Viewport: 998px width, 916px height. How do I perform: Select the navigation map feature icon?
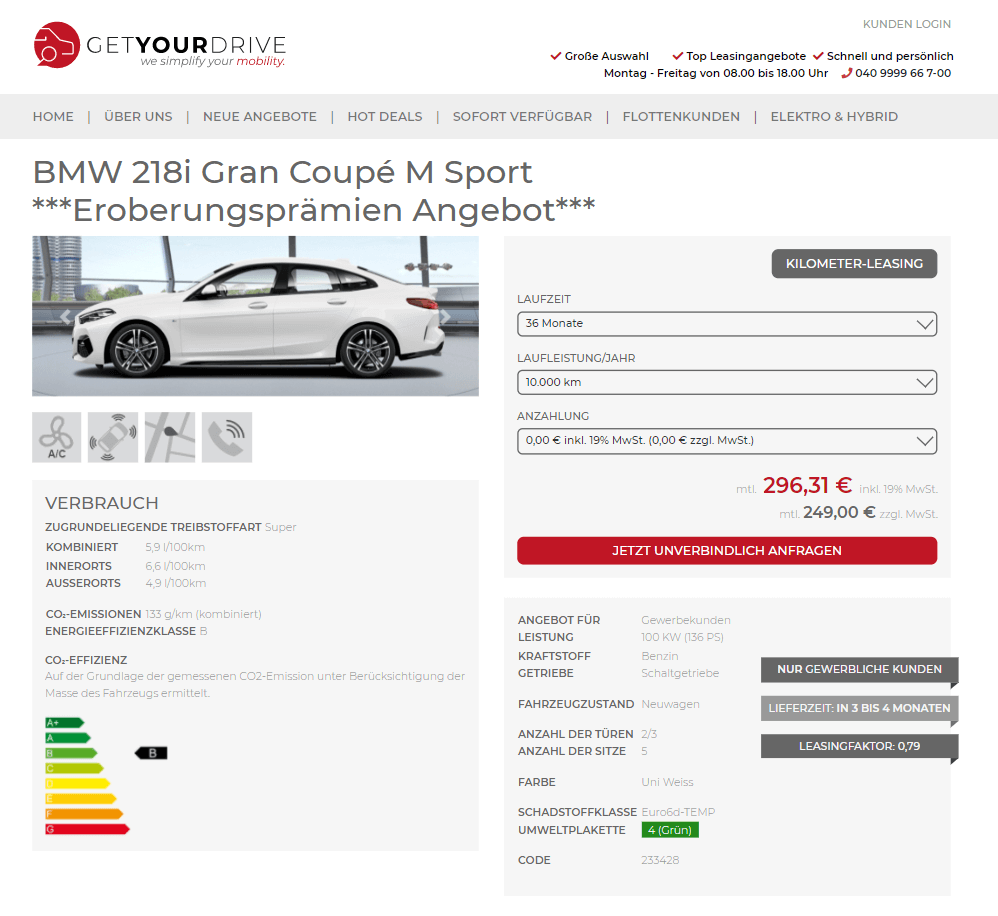coord(170,437)
